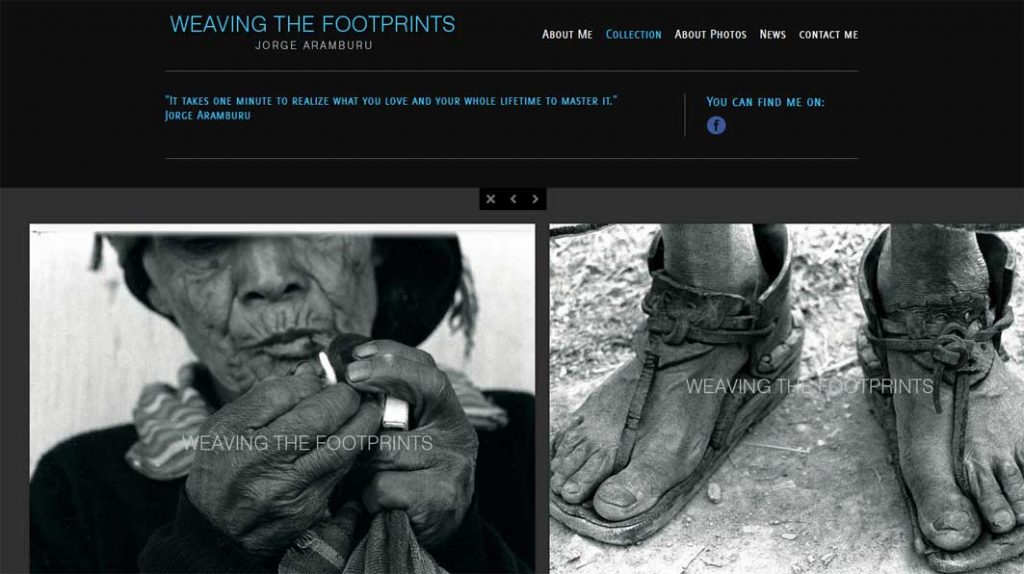The width and height of the screenshot is (1024, 574).
Task: Click the white ring on the woman's finger
Action: point(396,413)
